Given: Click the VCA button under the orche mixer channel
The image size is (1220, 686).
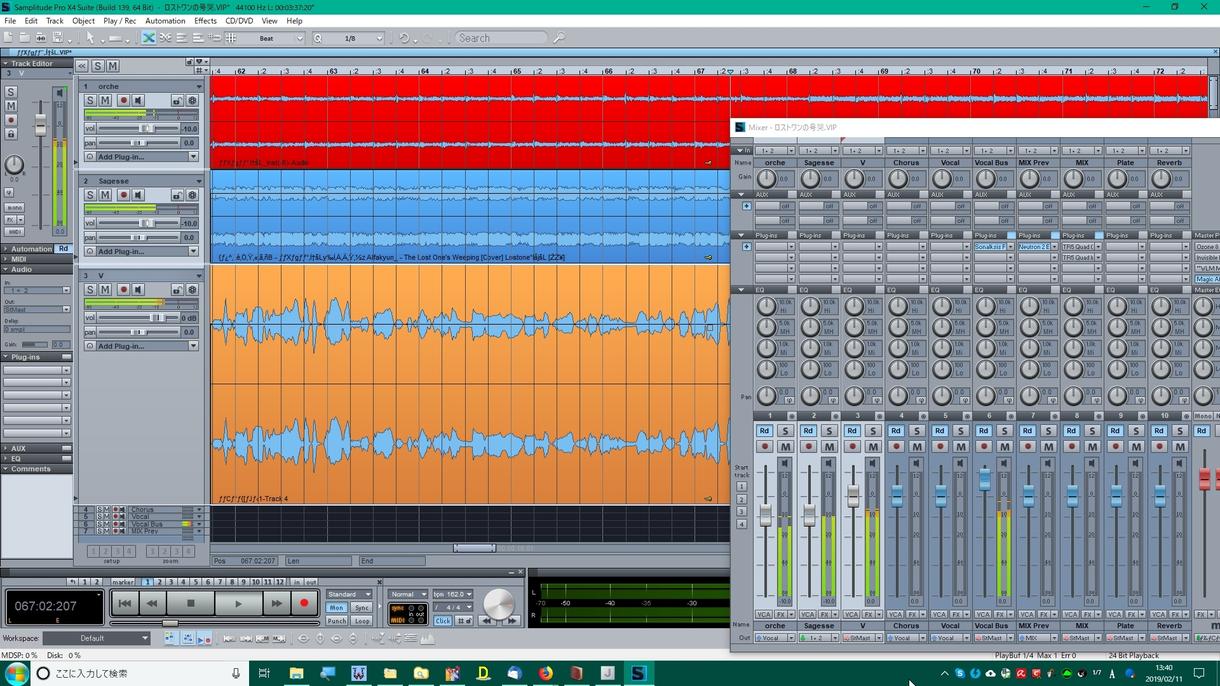Looking at the screenshot, I should pos(763,614).
